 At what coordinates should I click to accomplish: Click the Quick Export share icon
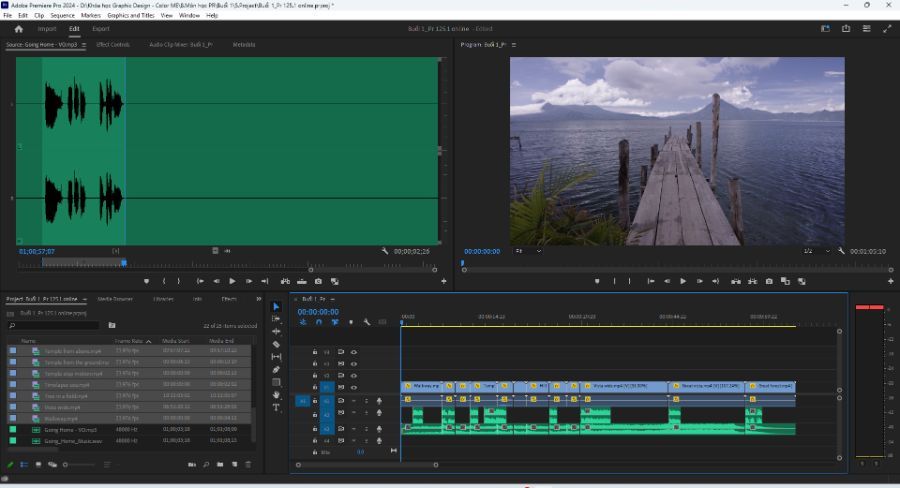point(846,29)
